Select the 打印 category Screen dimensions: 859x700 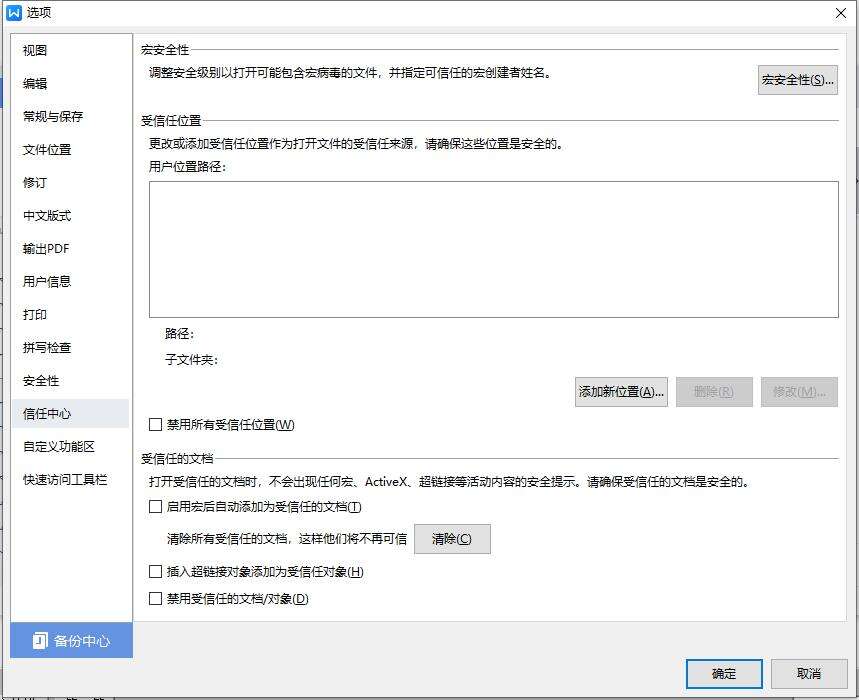pos(35,314)
